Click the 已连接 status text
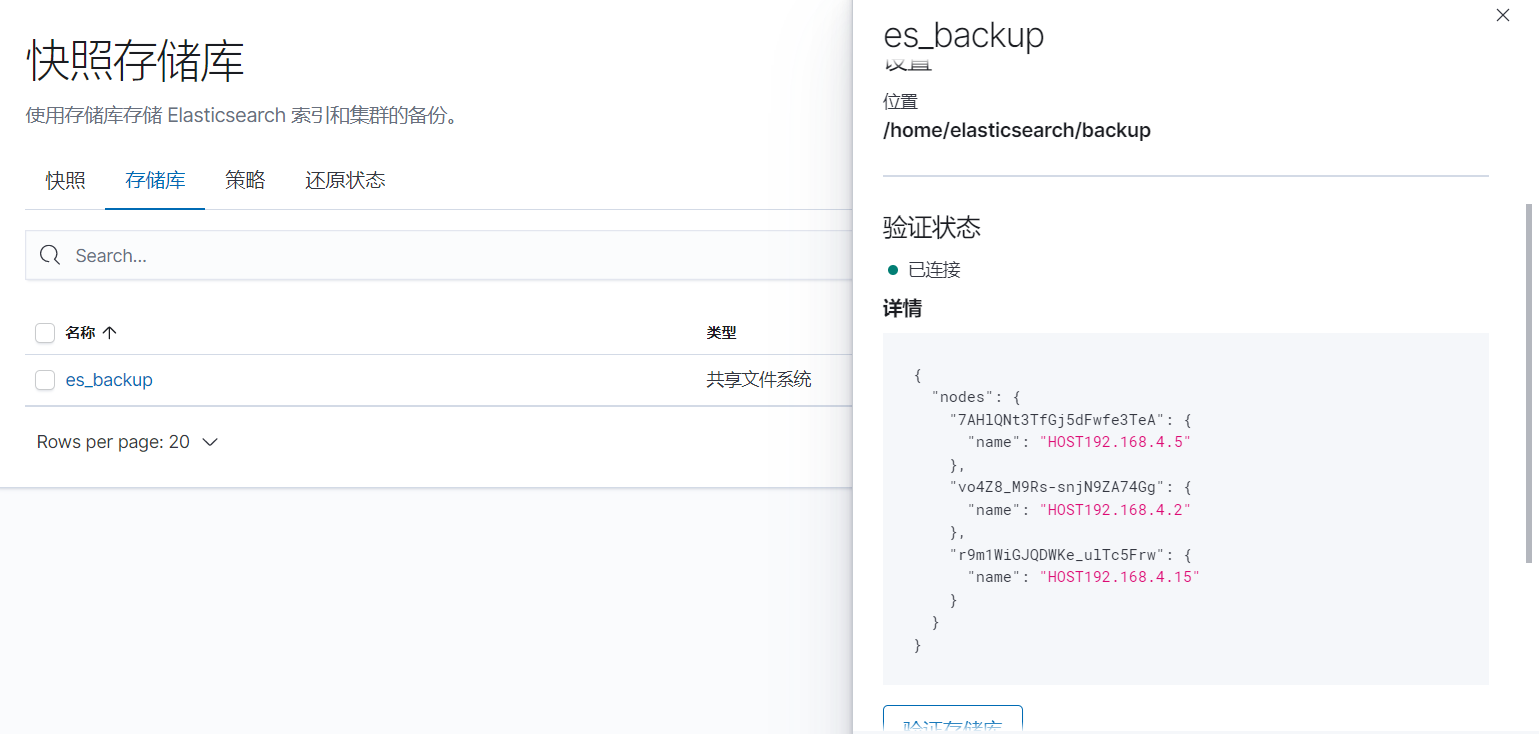 pyautogui.click(x=934, y=270)
